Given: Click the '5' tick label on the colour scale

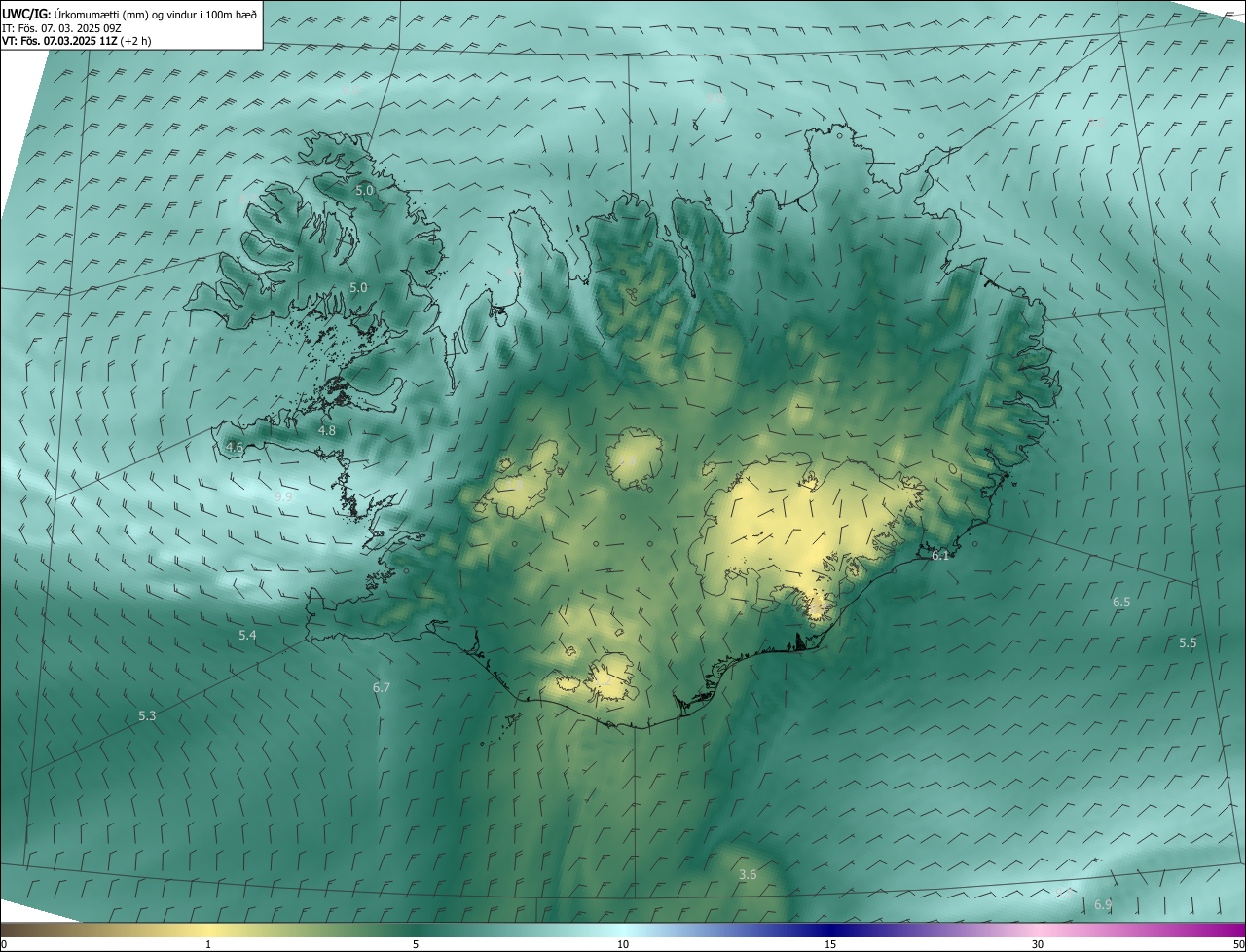Looking at the screenshot, I should pyautogui.click(x=416, y=945).
